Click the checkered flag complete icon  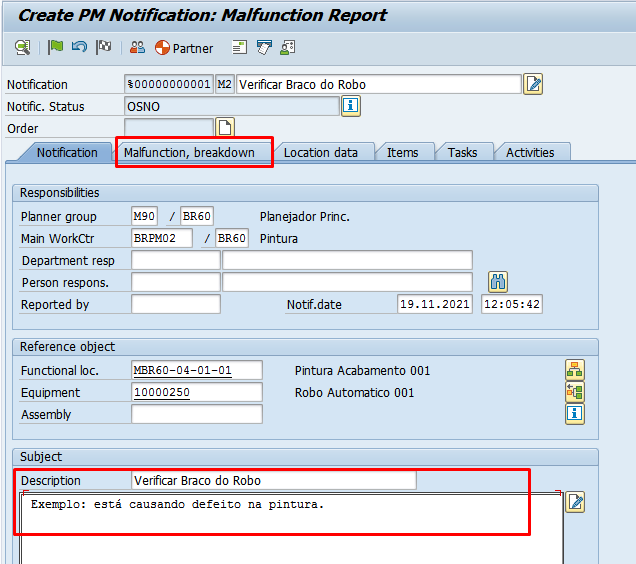[103, 47]
